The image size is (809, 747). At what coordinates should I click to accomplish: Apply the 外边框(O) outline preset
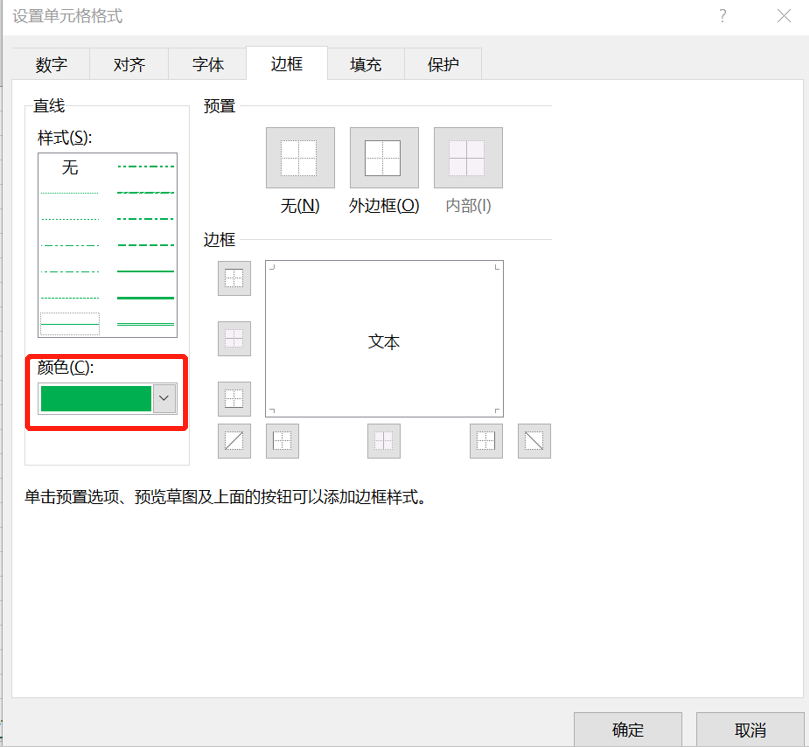click(384, 158)
